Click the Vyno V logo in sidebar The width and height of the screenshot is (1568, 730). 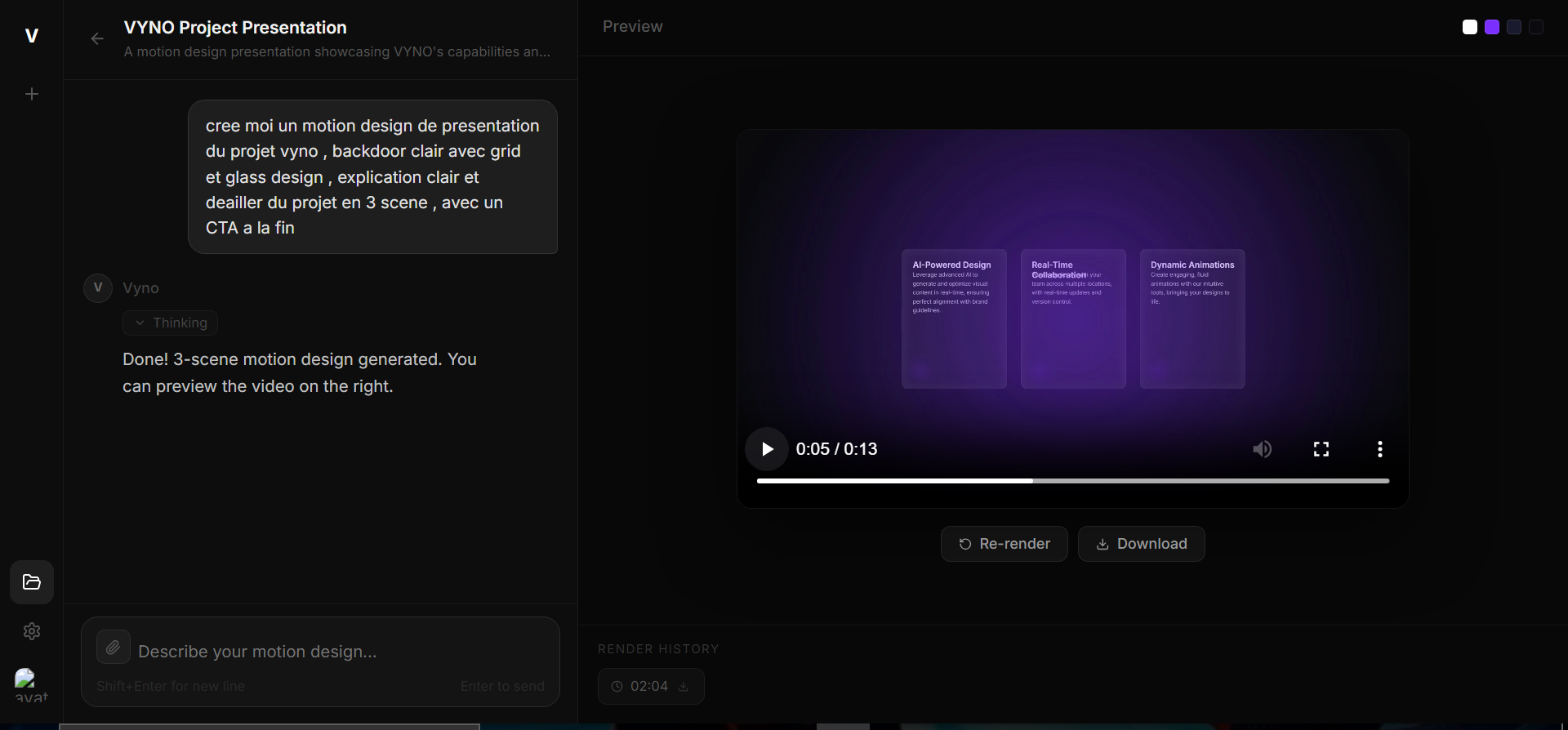(32, 36)
